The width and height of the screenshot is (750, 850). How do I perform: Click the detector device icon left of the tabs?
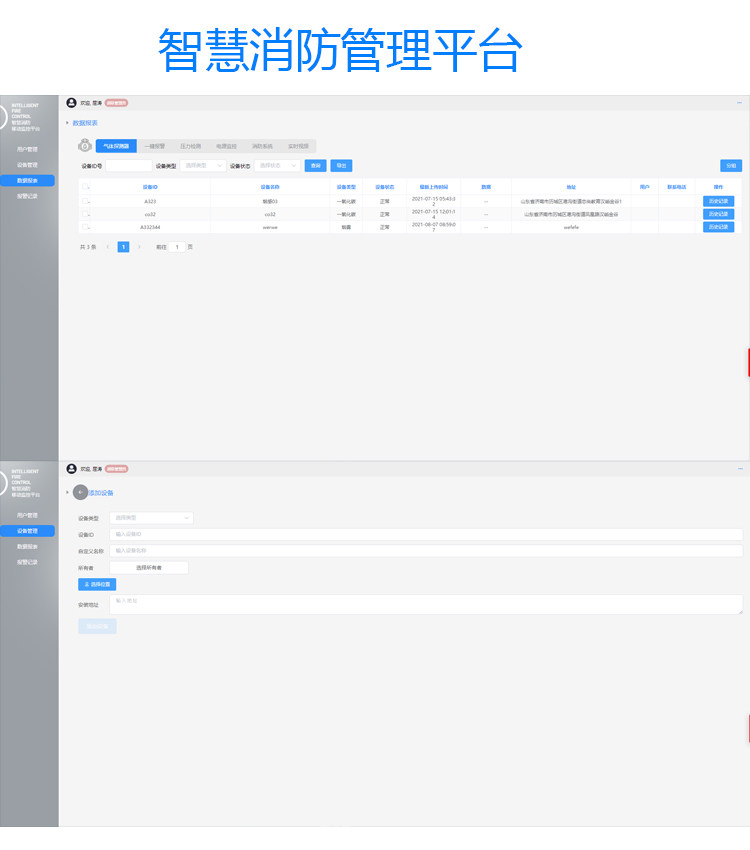(x=85, y=145)
